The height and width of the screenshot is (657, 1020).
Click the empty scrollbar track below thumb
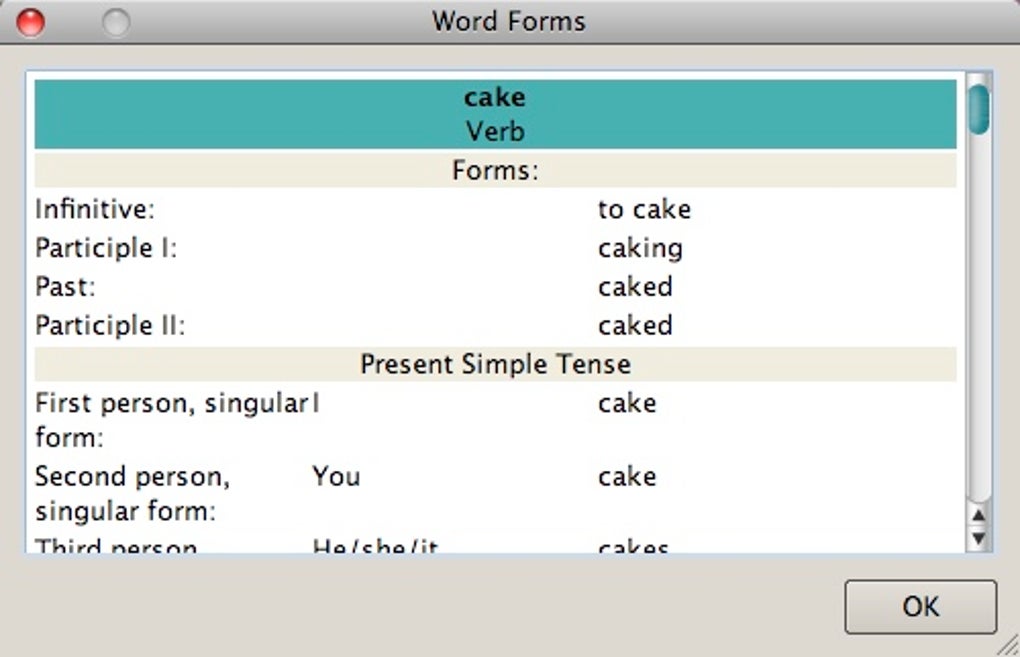tap(979, 320)
